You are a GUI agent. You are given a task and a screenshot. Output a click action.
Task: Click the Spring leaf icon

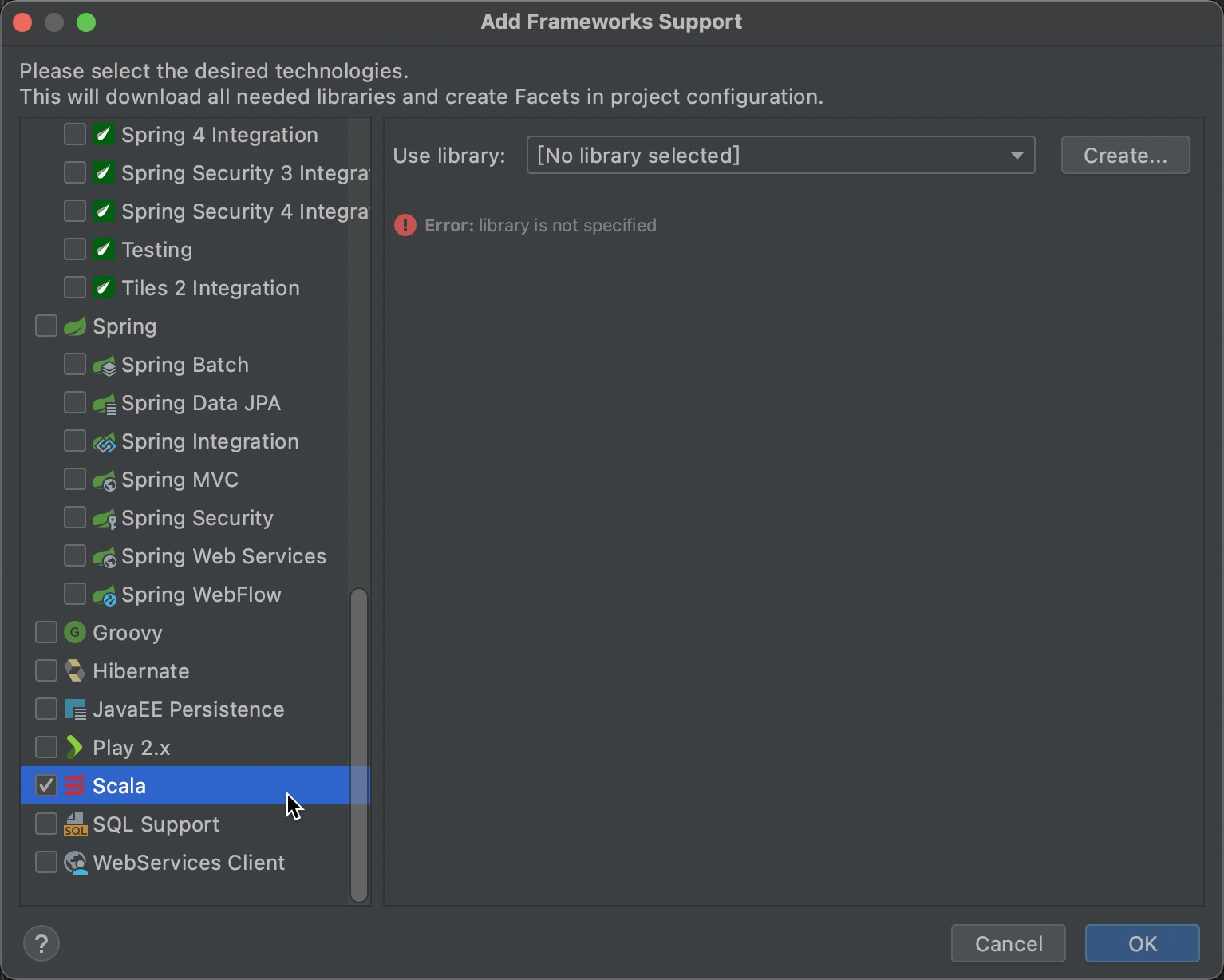pos(75,326)
